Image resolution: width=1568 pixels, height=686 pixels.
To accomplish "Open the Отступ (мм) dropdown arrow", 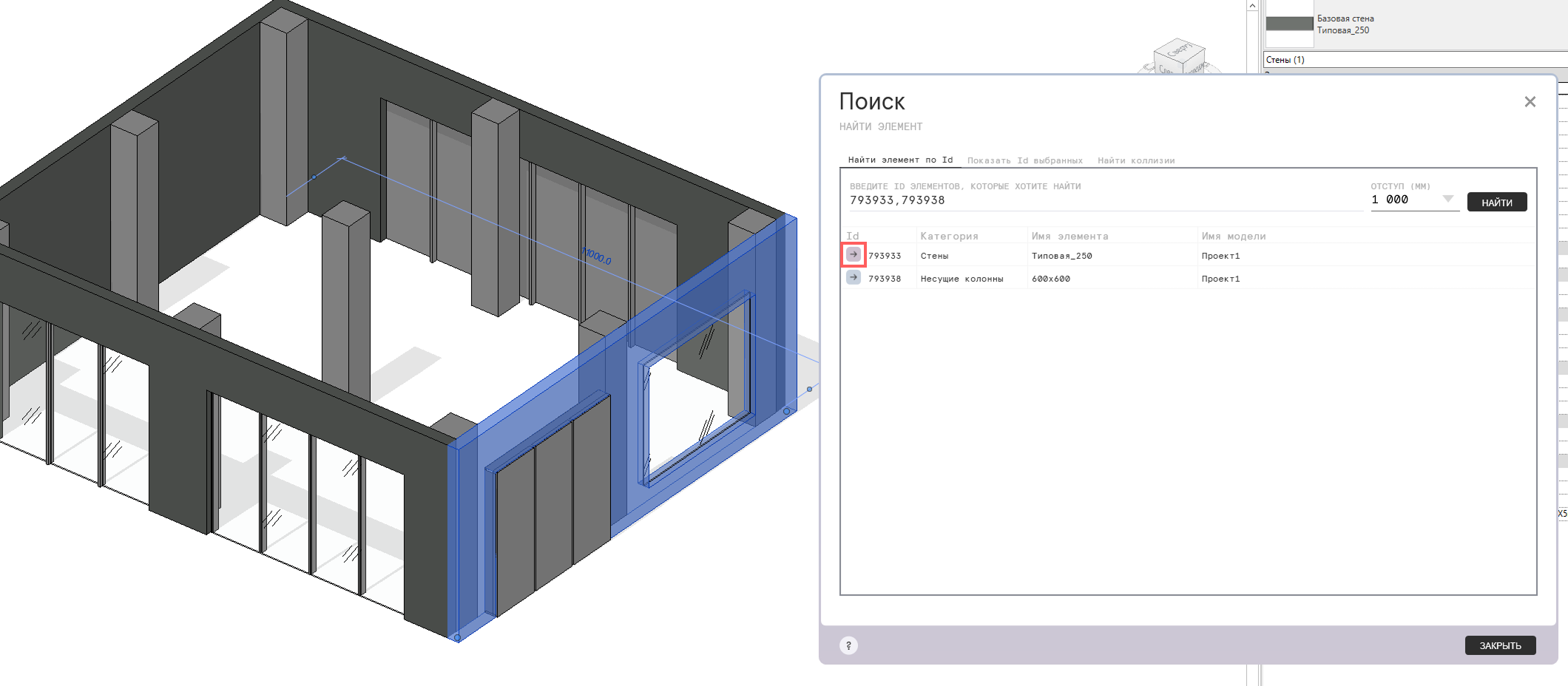I will (x=1447, y=199).
